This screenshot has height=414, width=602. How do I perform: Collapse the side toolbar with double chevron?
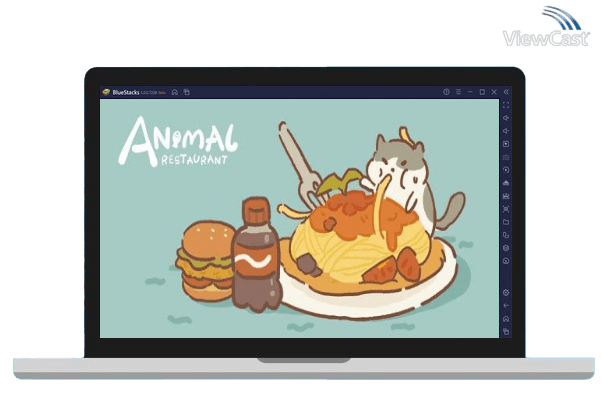click(506, 92)
